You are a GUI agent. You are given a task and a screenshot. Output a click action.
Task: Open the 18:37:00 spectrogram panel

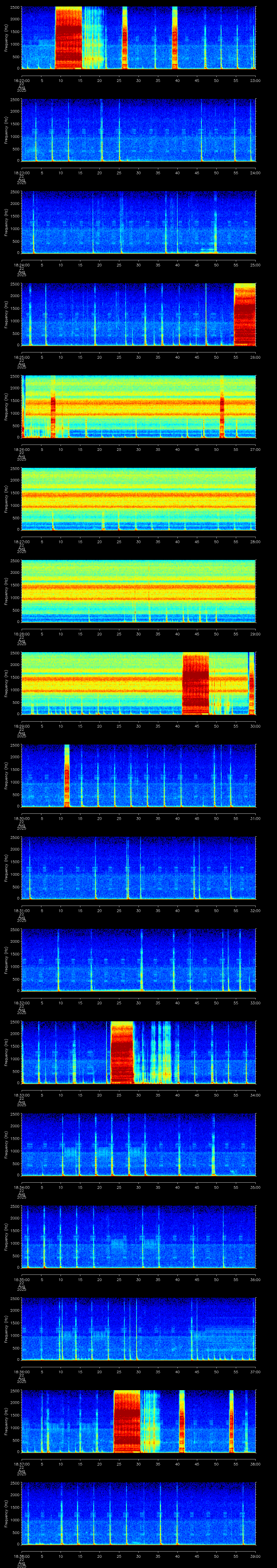(139, 1421)
